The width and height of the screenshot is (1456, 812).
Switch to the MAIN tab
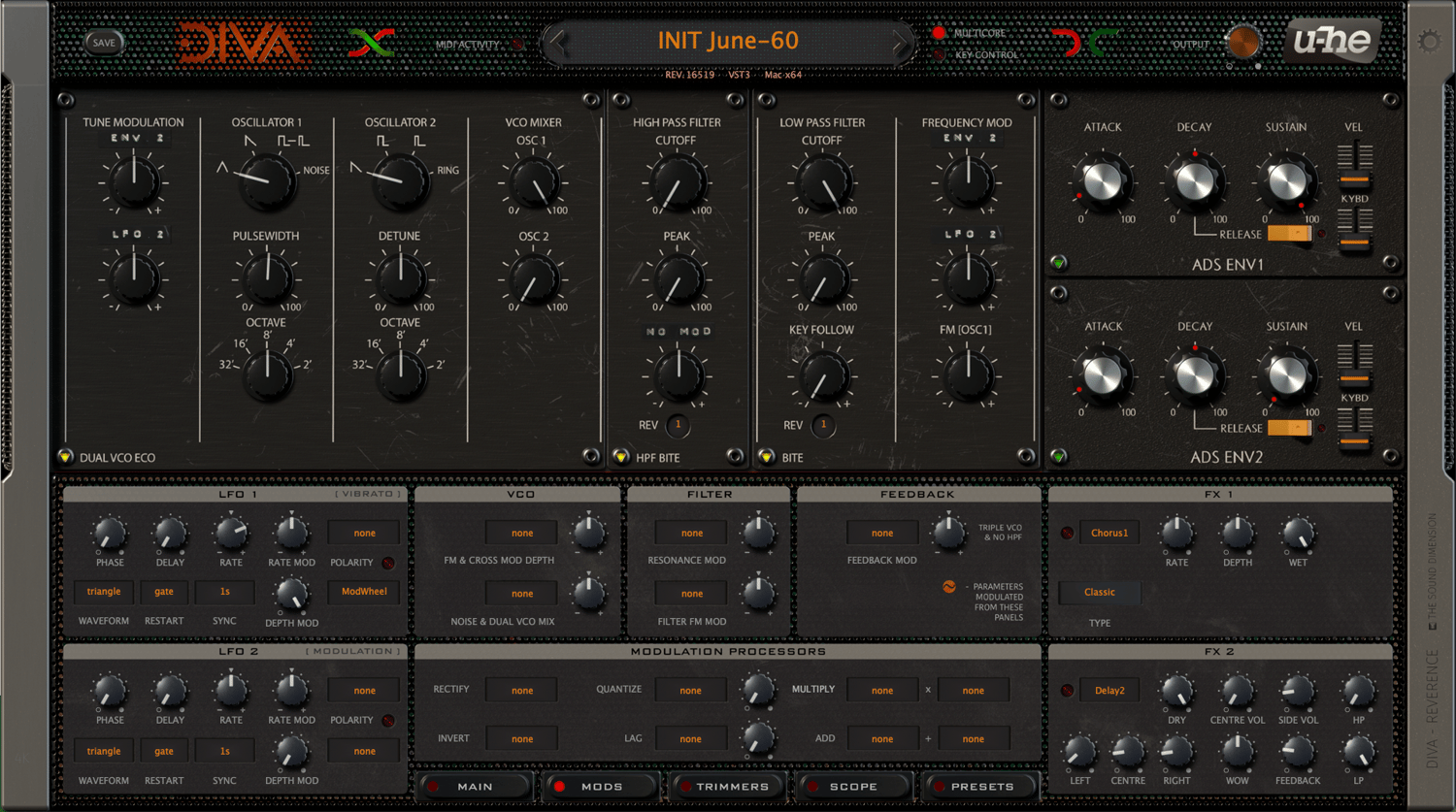(x=475, y=787)
